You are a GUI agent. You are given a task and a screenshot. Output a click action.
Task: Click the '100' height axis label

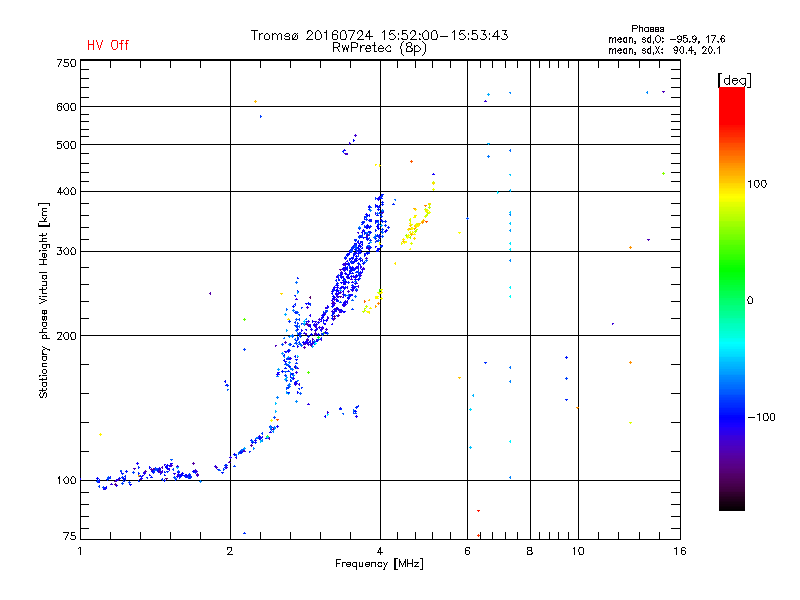(66, 481)
